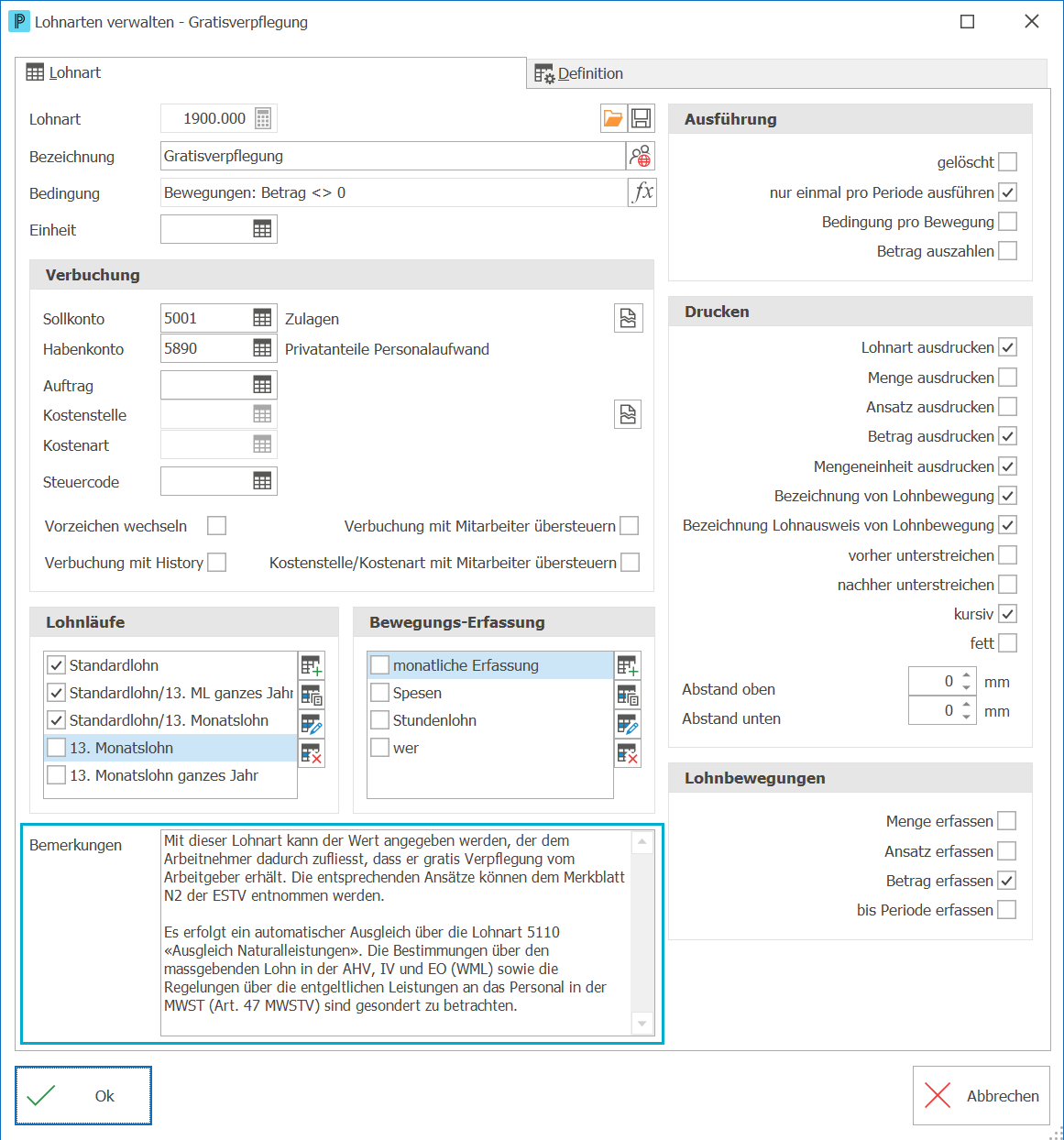
Task: Click into the Bezeichnung text field
Action: 393,156
